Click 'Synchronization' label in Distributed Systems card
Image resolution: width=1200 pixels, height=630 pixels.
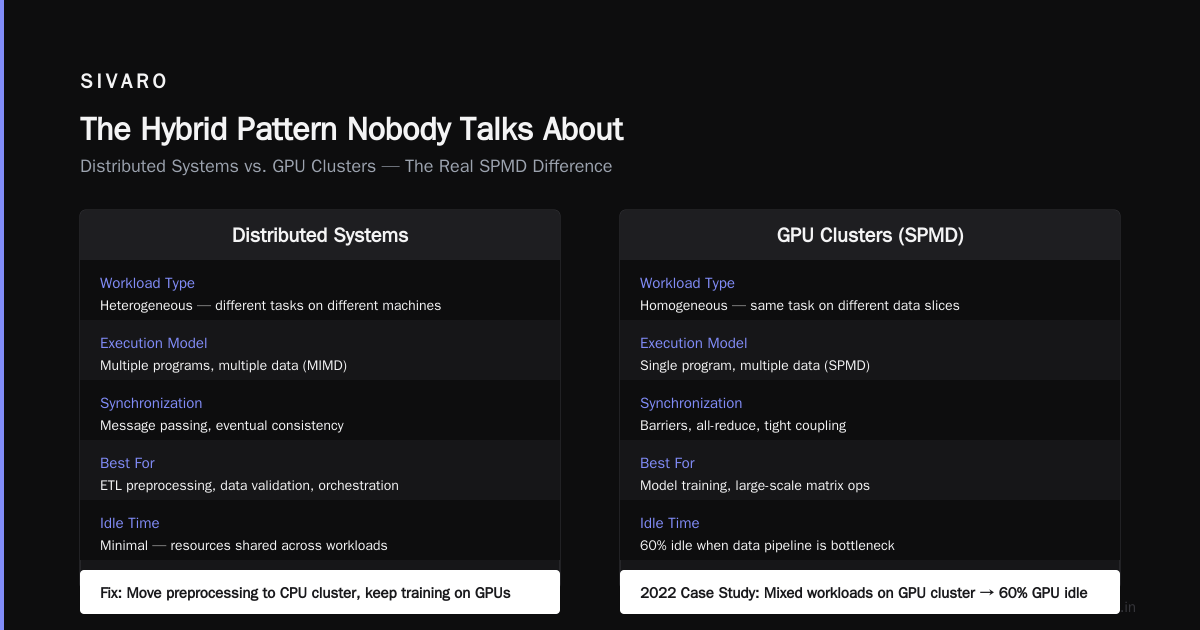[x=151, y=403]
